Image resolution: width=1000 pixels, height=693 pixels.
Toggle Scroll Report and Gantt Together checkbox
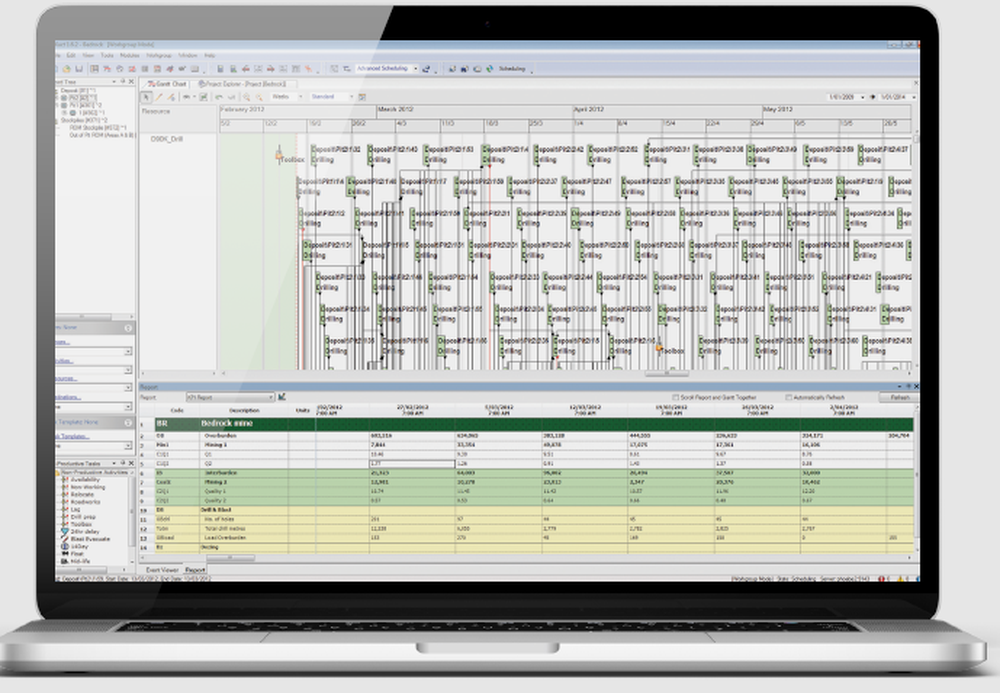tap(675, 397)
